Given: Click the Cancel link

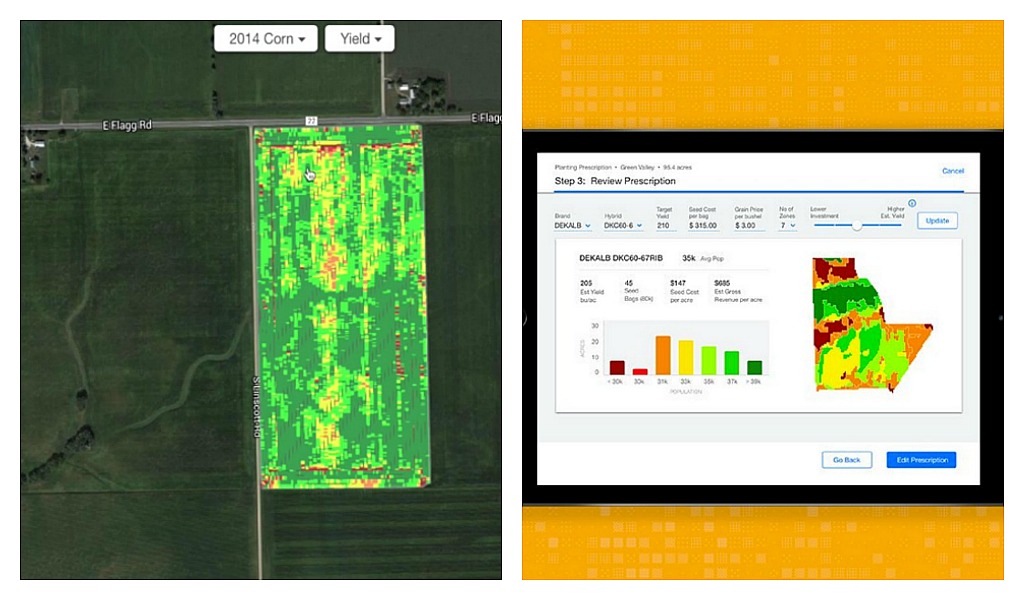Looking at the screenshot, I should click(952, 171).
